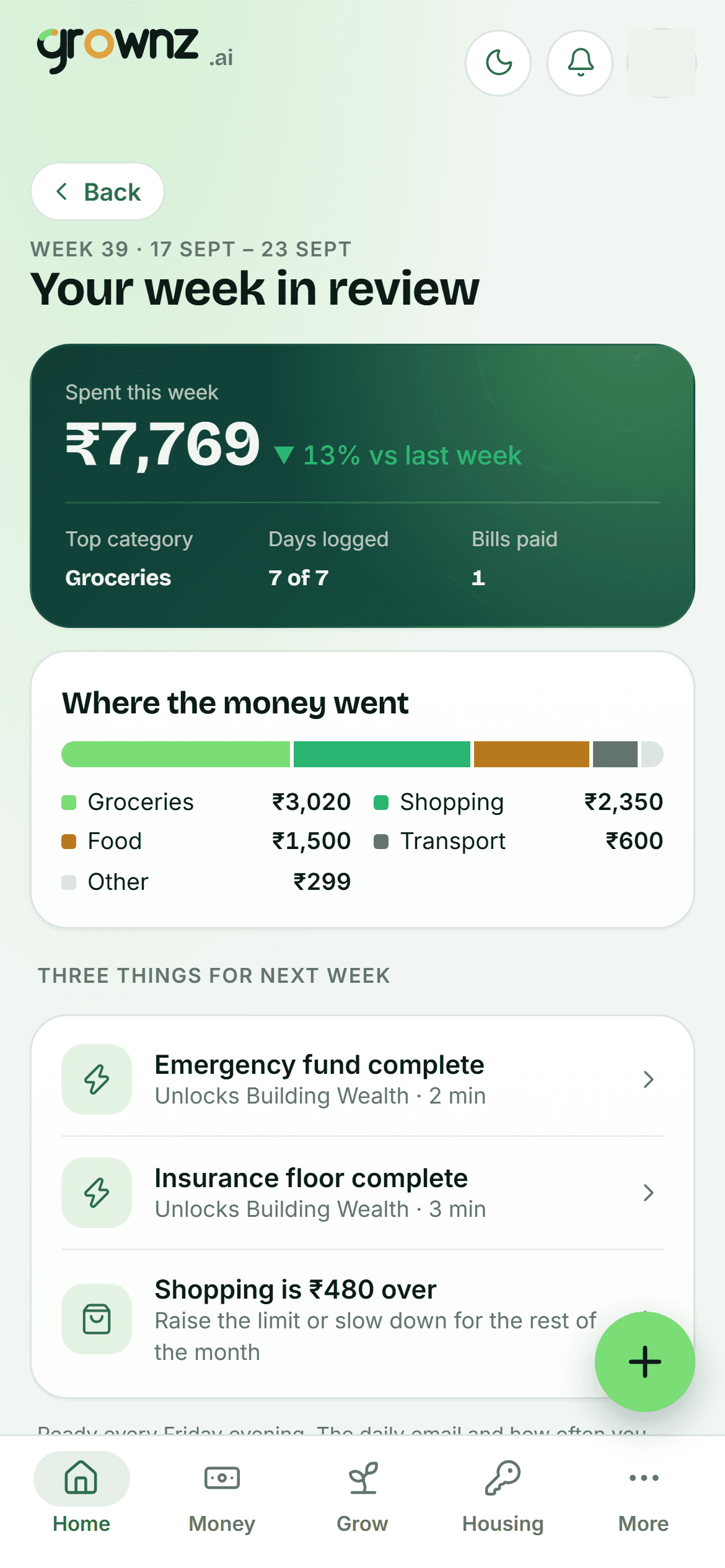This screenshot has height=1568, width=725.
Task: Open notifications bell
Action: click(580, 63)
